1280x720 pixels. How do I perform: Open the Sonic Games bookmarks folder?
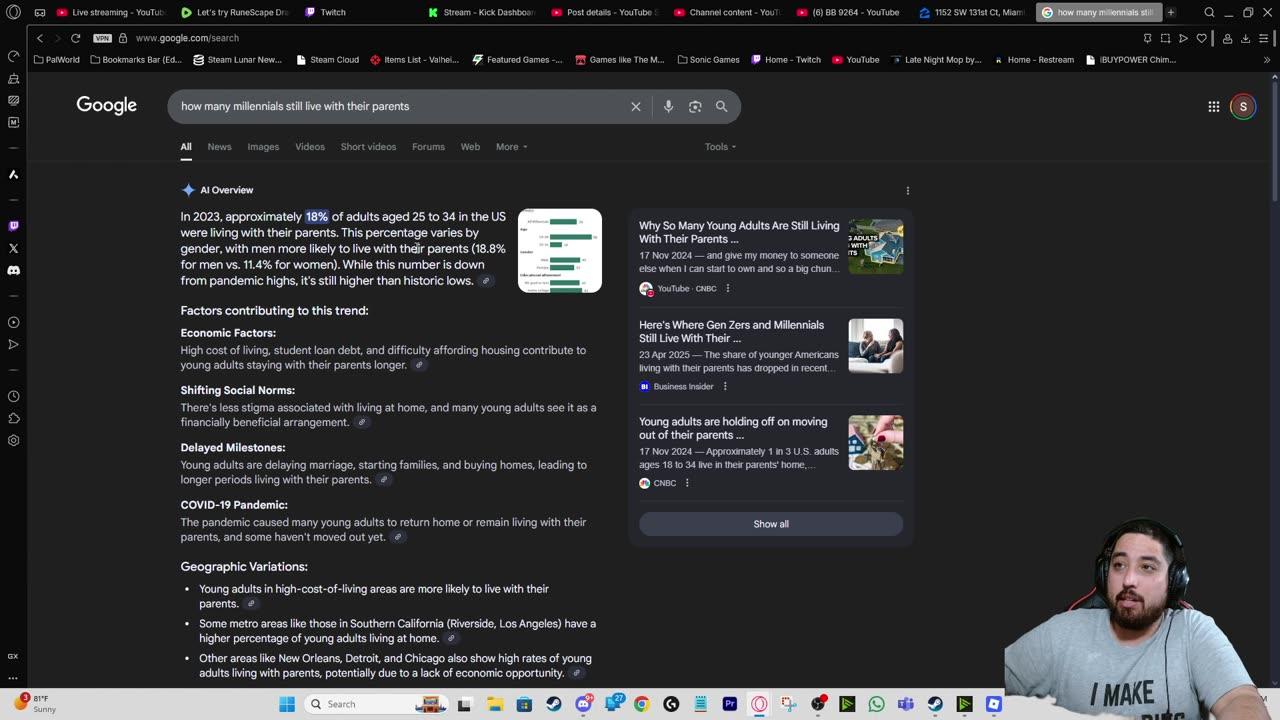(x=708, y=60)
